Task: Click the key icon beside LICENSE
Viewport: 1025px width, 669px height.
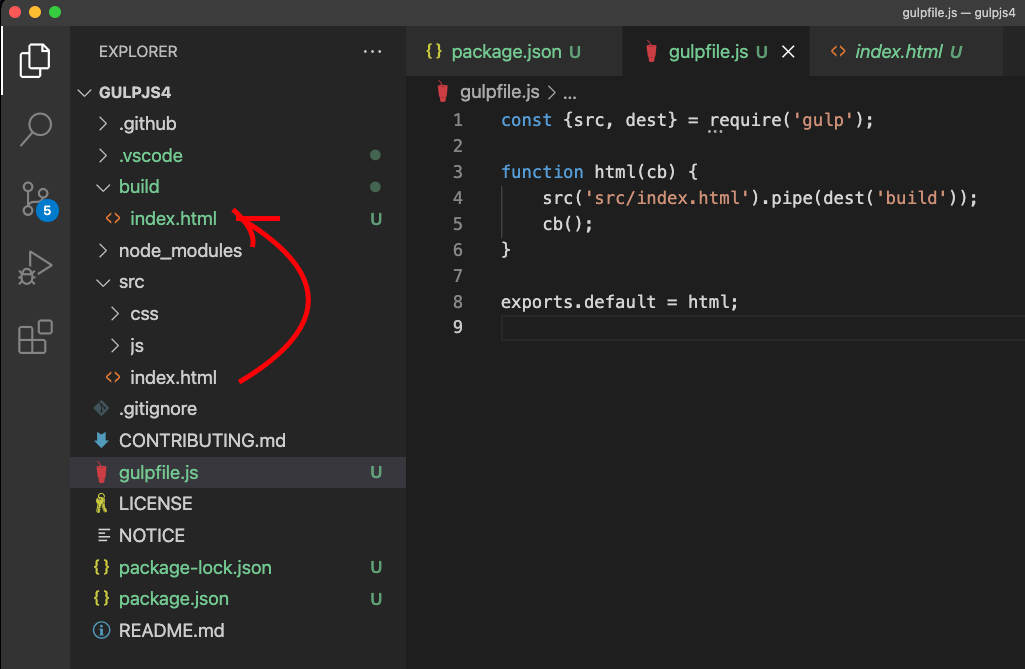Action: (101, 504)
